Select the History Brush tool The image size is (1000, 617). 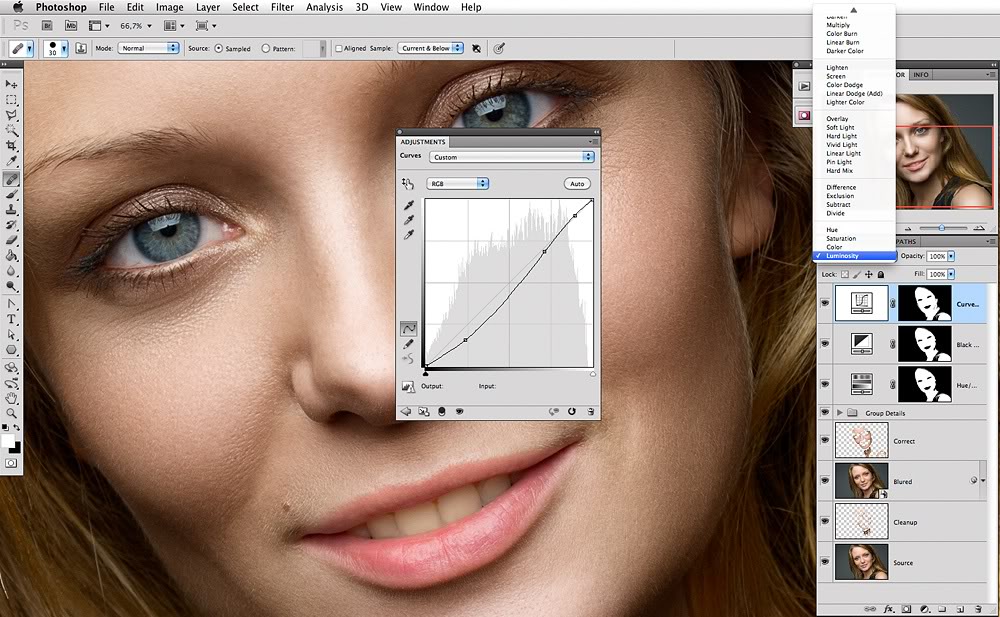point(11,225)
